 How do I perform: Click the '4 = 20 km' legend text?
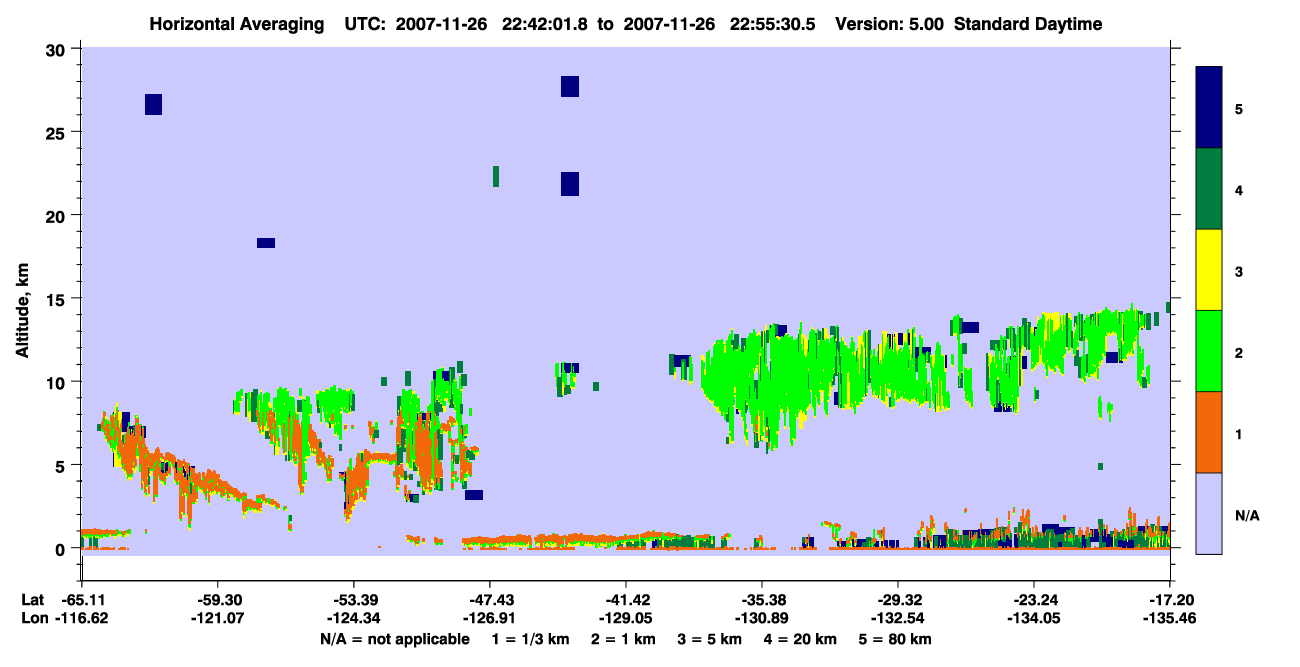pos(800,639)
